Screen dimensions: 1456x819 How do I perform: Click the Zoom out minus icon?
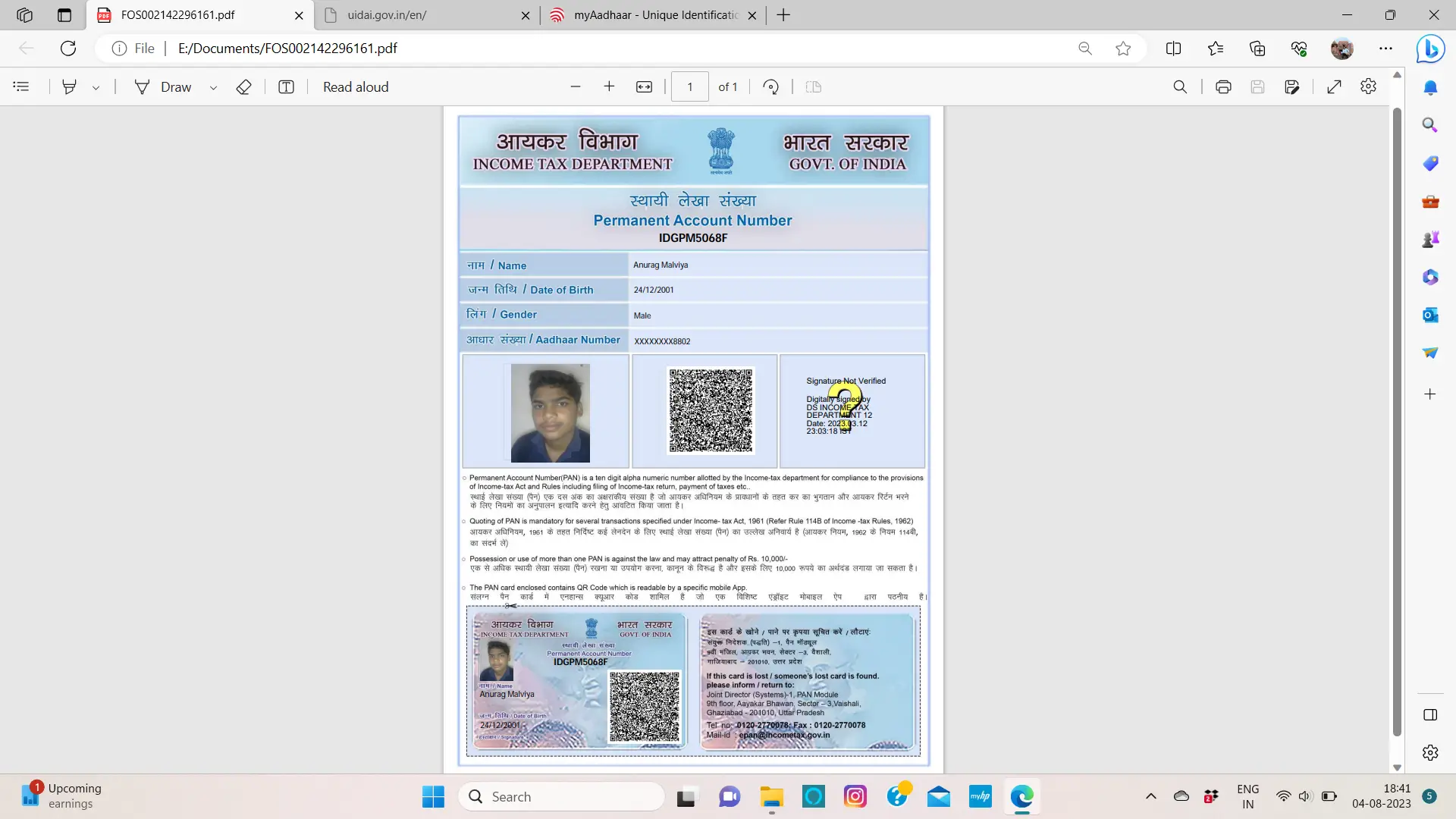point(576,86)
